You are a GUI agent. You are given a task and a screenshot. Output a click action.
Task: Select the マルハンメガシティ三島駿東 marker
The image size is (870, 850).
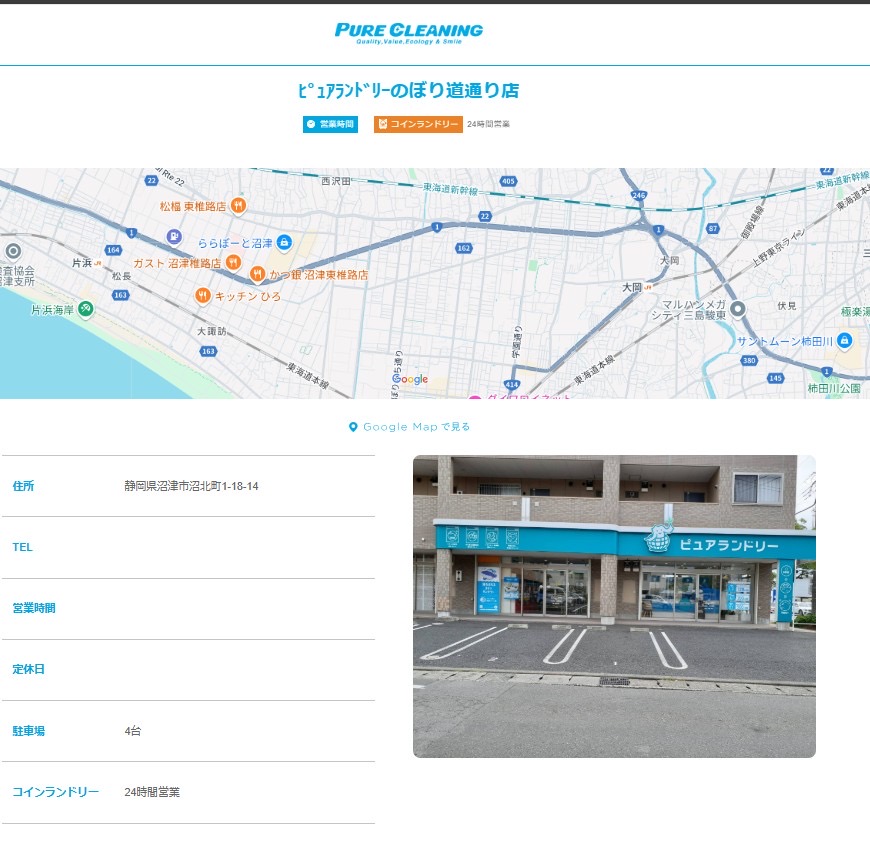pyautogui.click(x=737, y=308)
